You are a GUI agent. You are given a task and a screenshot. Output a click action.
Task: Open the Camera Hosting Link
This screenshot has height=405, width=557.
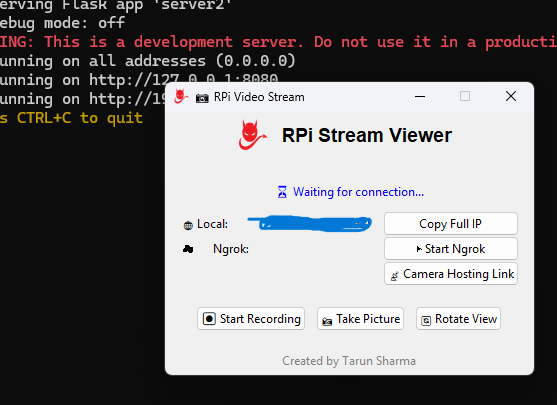coord(450,274)
